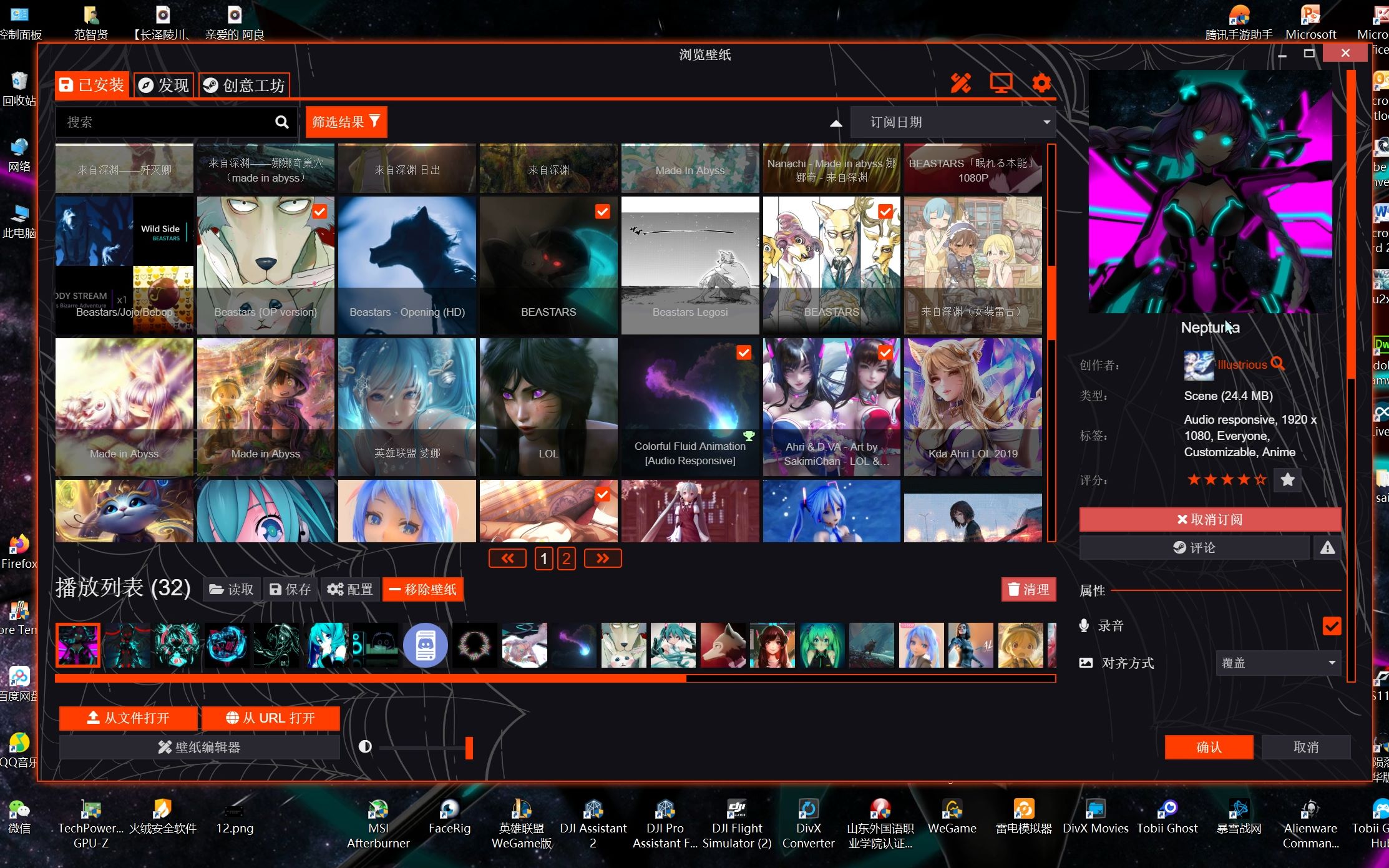Screen dimensions: 1389x868
Task: Click 清理 clear playlist button
Action: 1028,589
